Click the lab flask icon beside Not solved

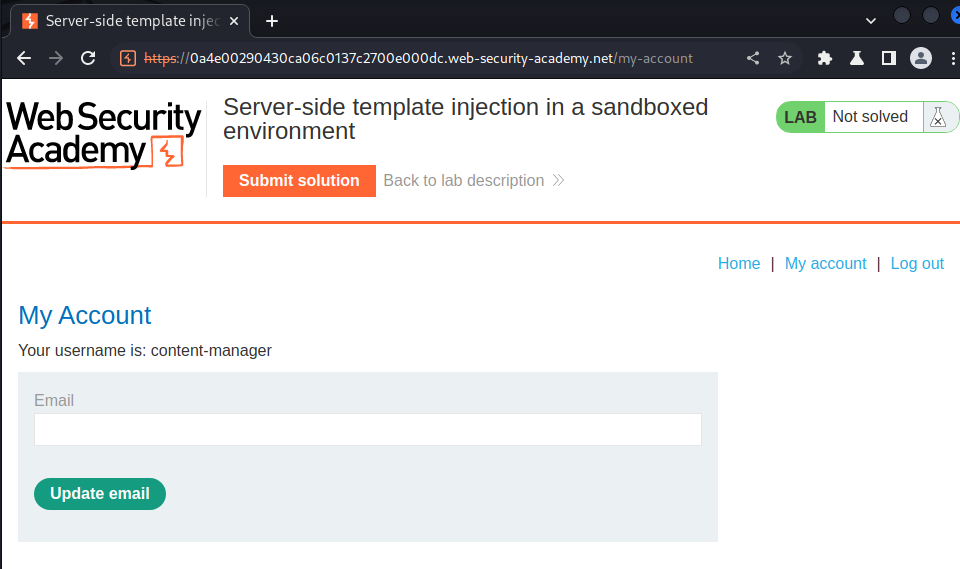coord(938,116)
